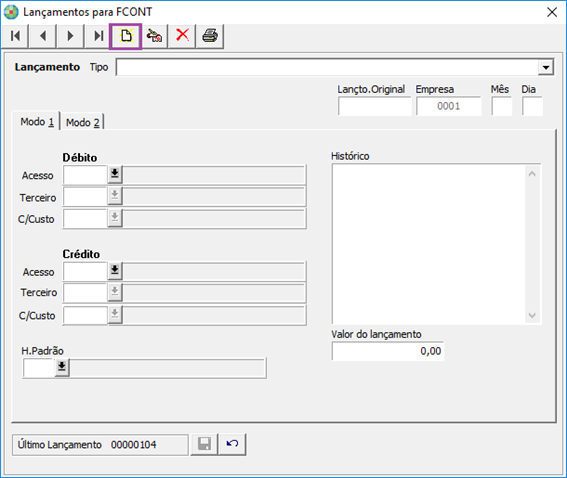Image resolution: width=567 pixels, height=478 pixels.
Task: Click the Valor do lançamento field
Action: (x=388, y=351)
